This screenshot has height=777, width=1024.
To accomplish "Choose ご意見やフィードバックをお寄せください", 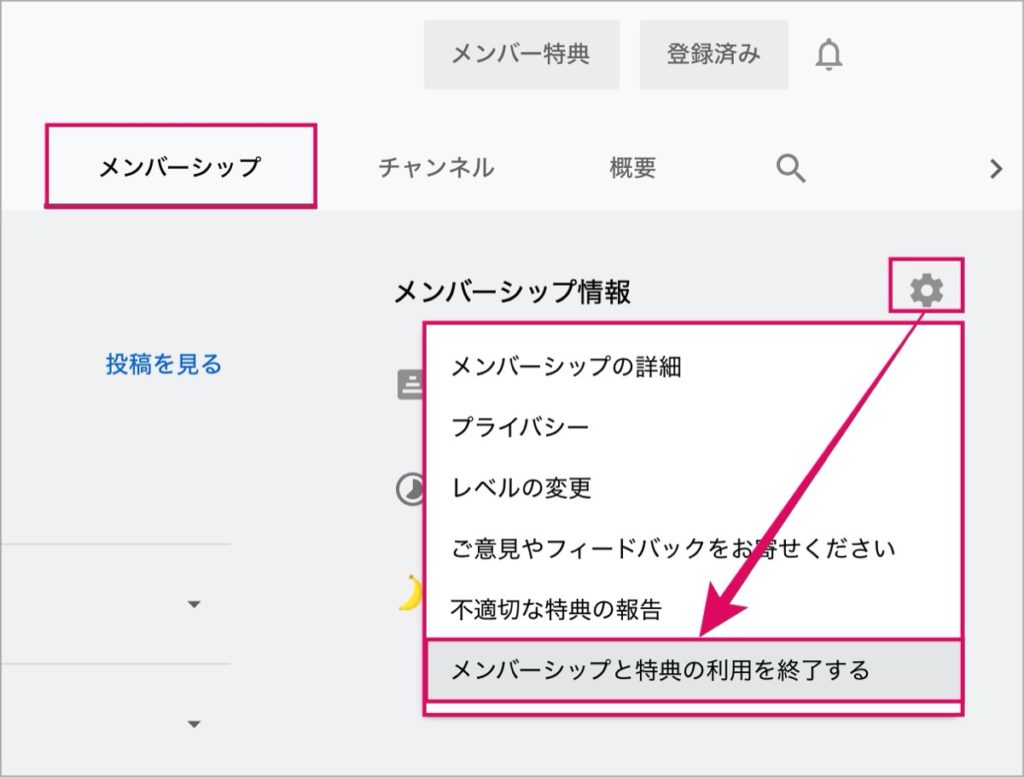I will pos(694,548).
